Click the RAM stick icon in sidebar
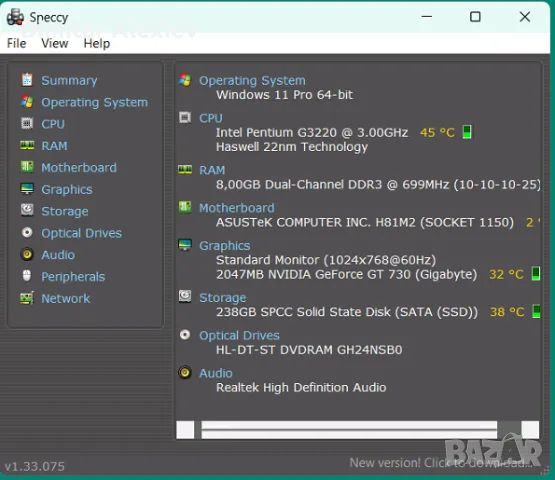Image resolution: width=555 pixels, height=480 pixels. click(x=27, y=145)
